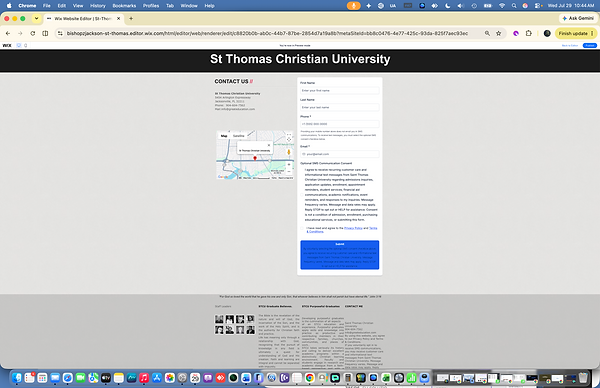Toggle map fullscreen icon
Image resolution: width=600 pixels, height=388 pixels.
tap(289, 135)
